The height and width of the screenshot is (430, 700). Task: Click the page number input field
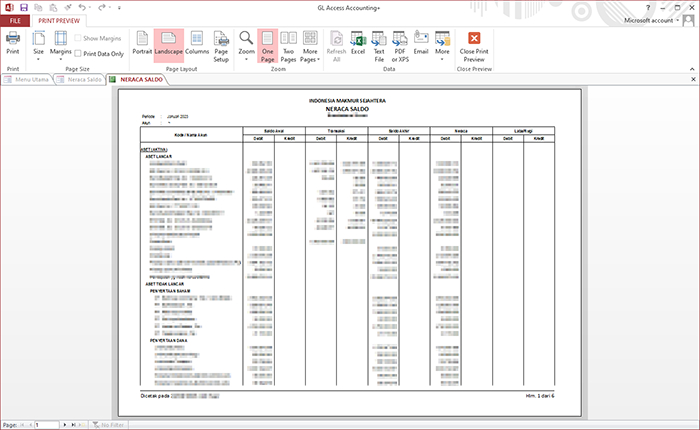(x=46, y=425)
